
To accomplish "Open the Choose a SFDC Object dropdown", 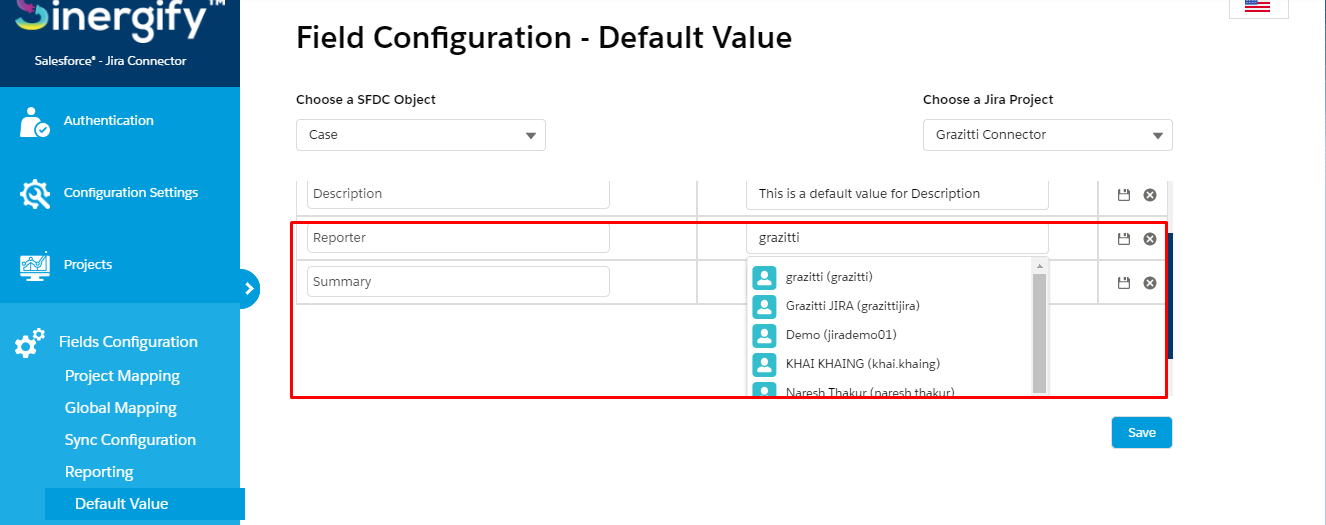I will [x=421, y=135].
